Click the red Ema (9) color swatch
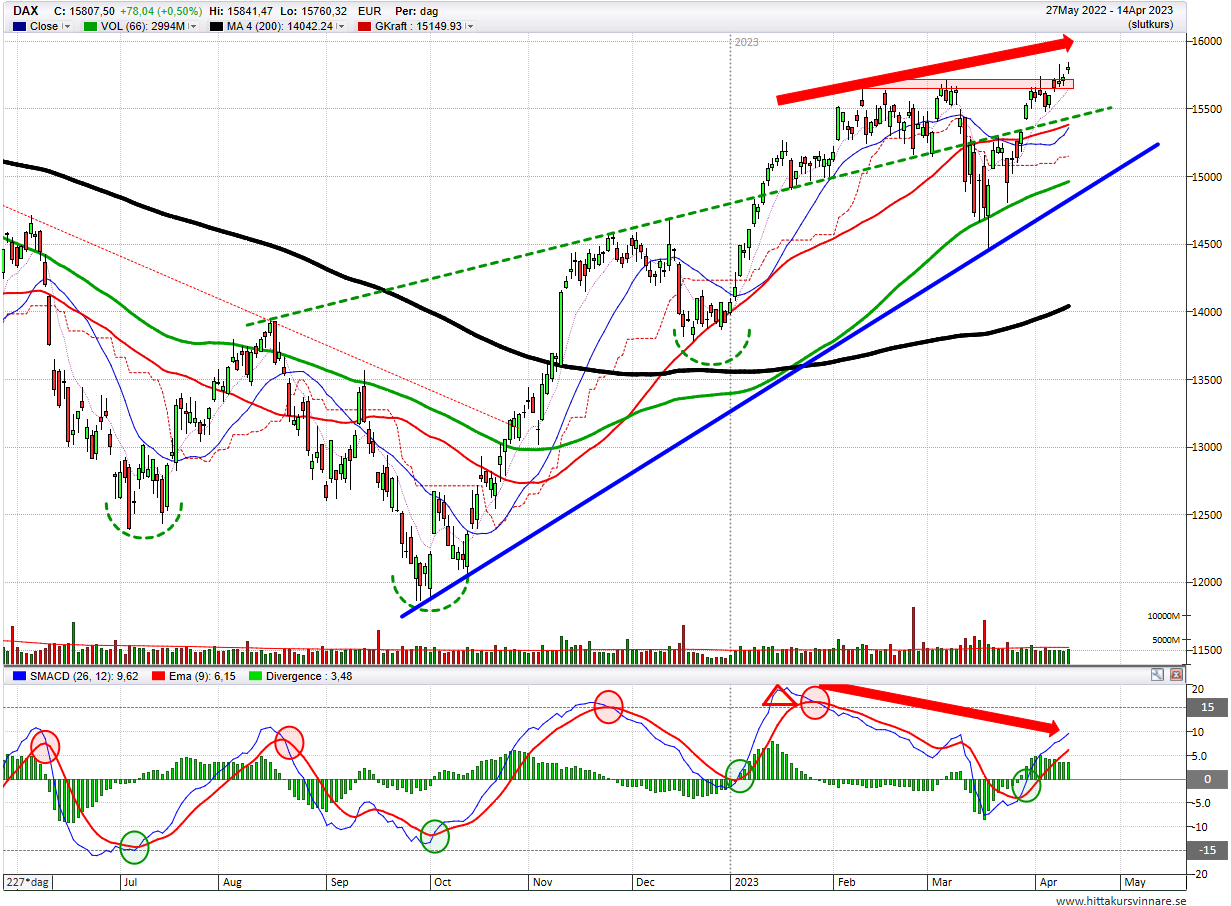The width and height of the screenshot is (1231, 906). tap(158, 676)
